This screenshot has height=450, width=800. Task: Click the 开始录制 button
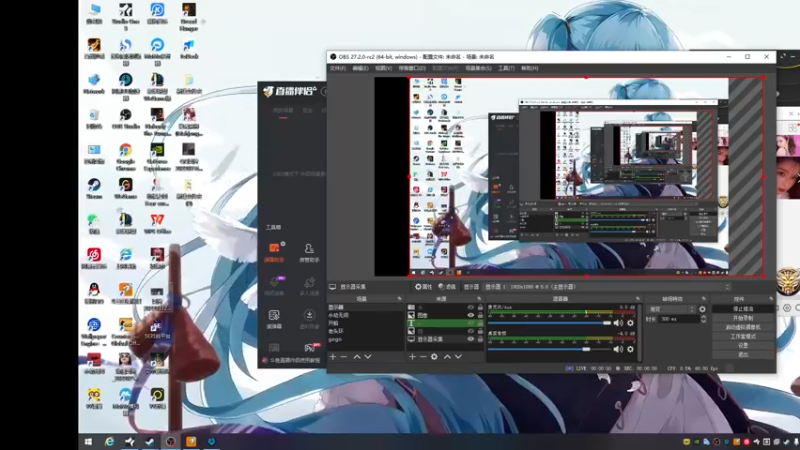(743, 318)
